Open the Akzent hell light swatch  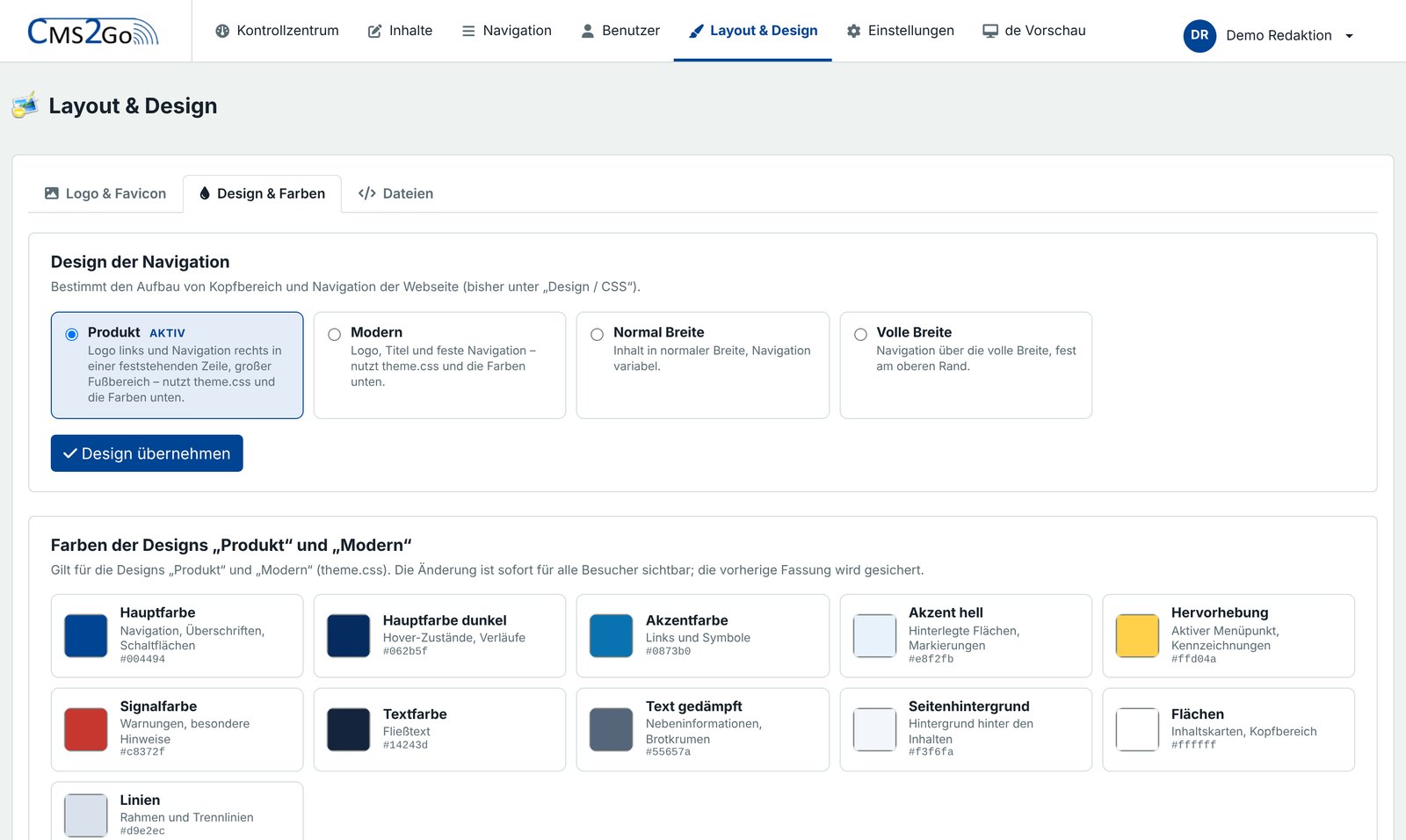pos(874,636)
